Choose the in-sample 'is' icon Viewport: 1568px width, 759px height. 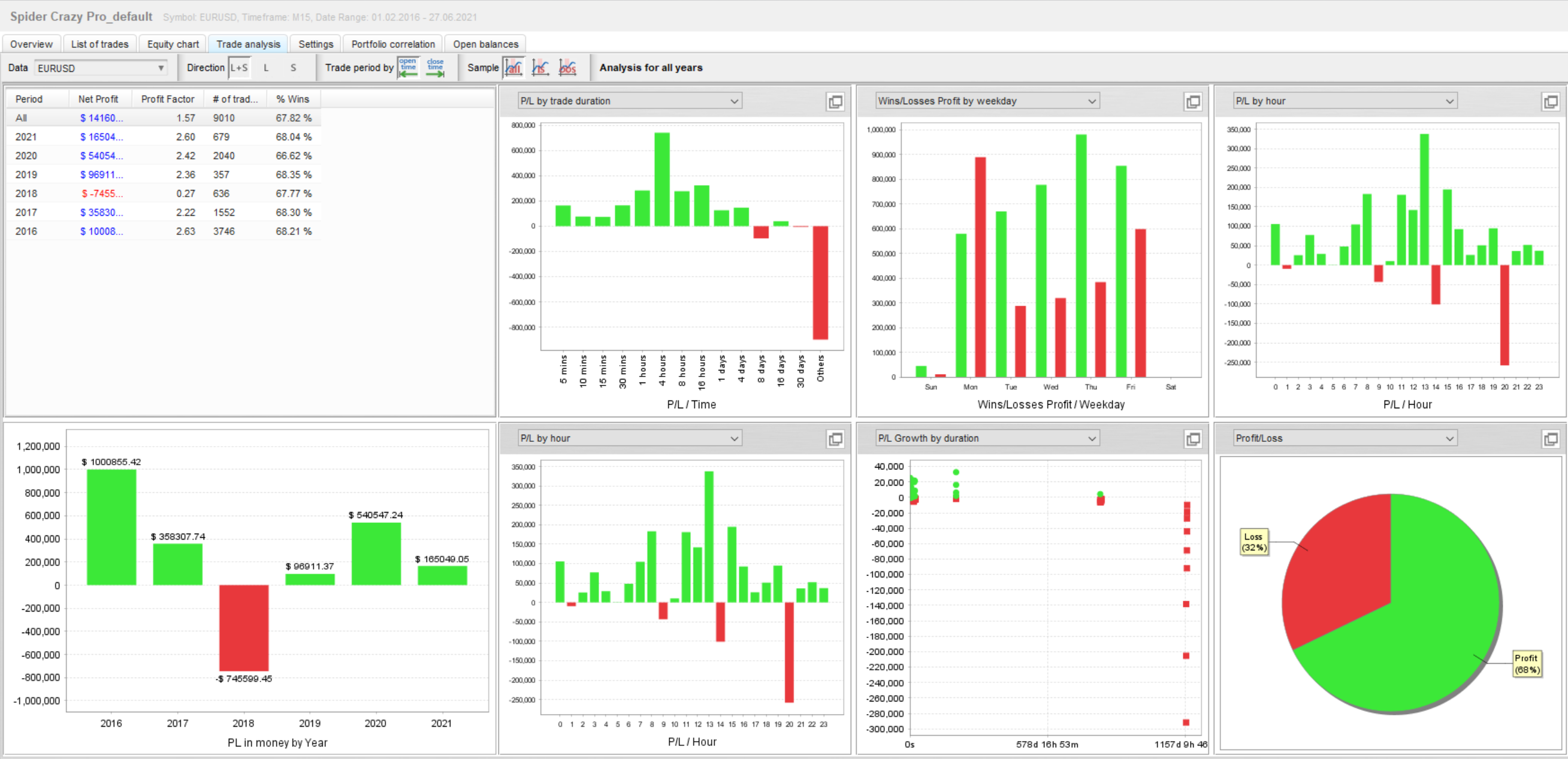coord(540,68)
